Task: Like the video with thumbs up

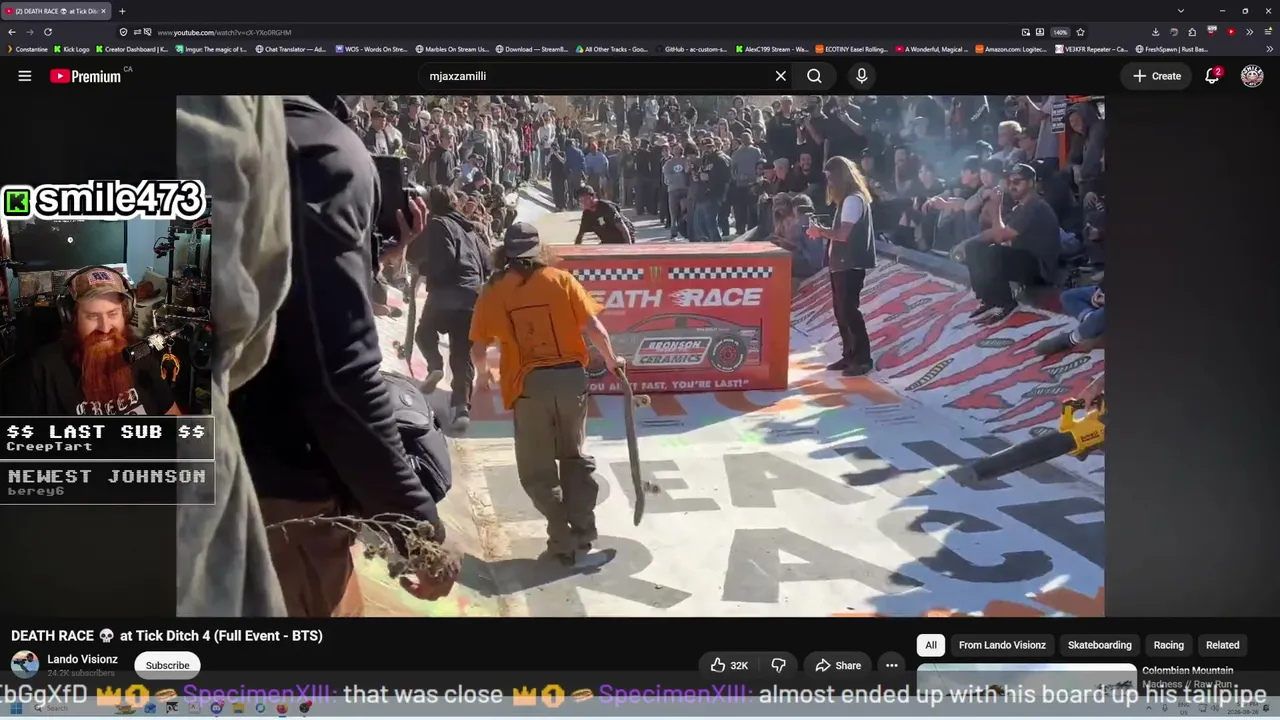Action: point(729,665)
